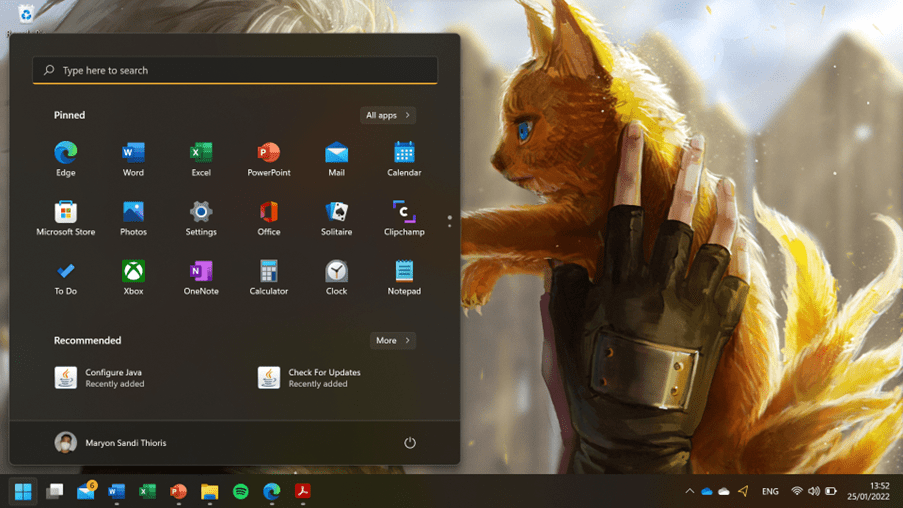Click the white cloud tray icon

pyautogui.click(x=724, y=491)
